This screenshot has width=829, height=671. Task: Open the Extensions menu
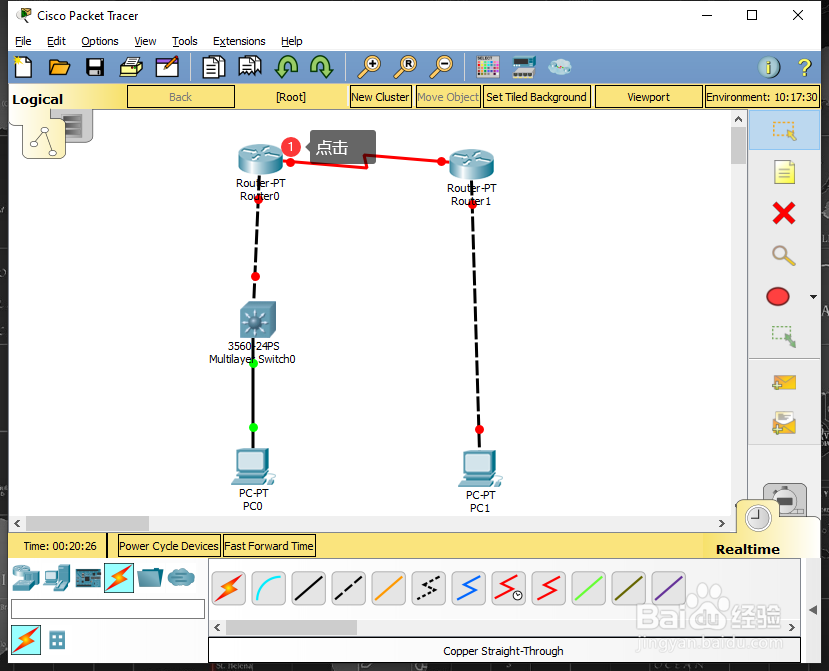tap(239, 41)
